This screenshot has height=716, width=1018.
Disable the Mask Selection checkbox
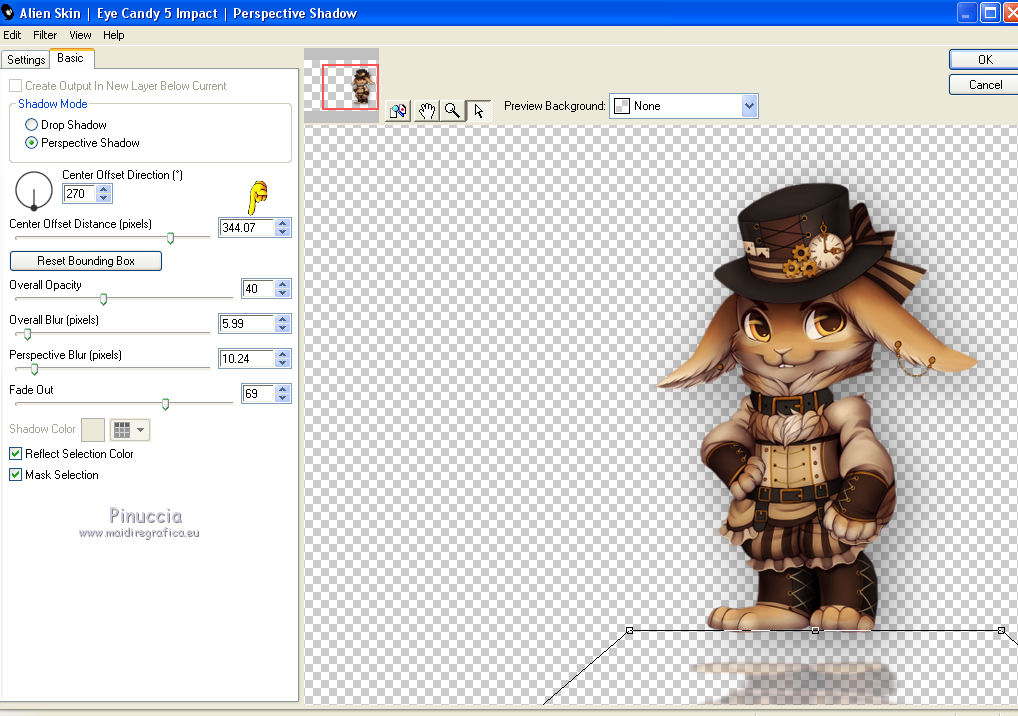point(16,475)
